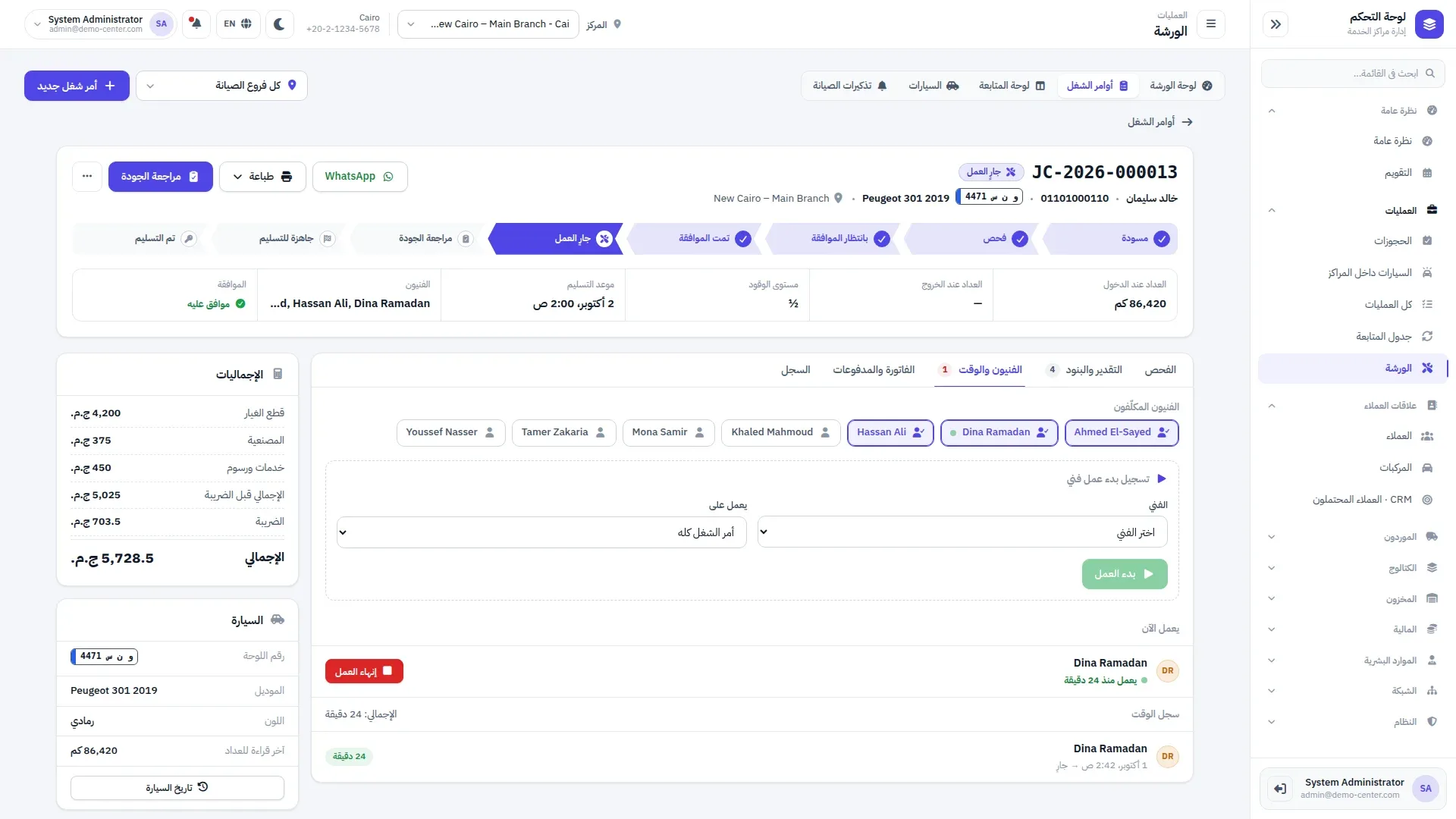
Task: Open New Cairo Main Branch center selector
Action: click(x=488, y=24)
